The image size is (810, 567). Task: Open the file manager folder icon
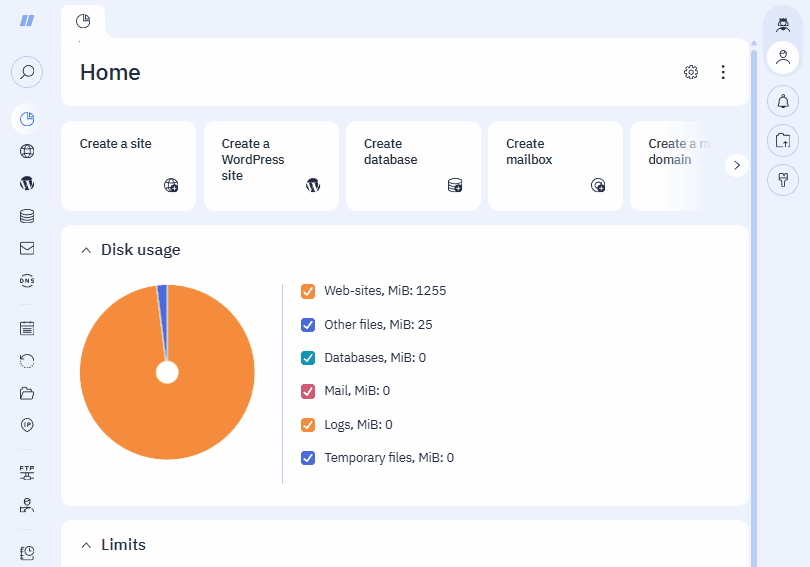(27, 393)
